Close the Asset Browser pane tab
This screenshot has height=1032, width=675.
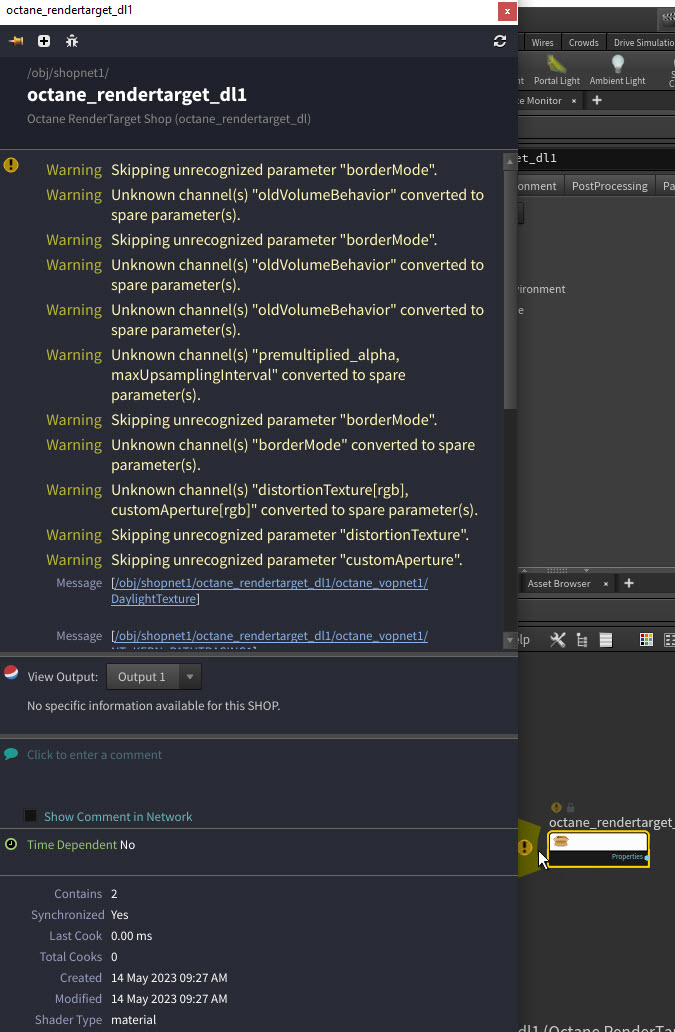[606, 584]
